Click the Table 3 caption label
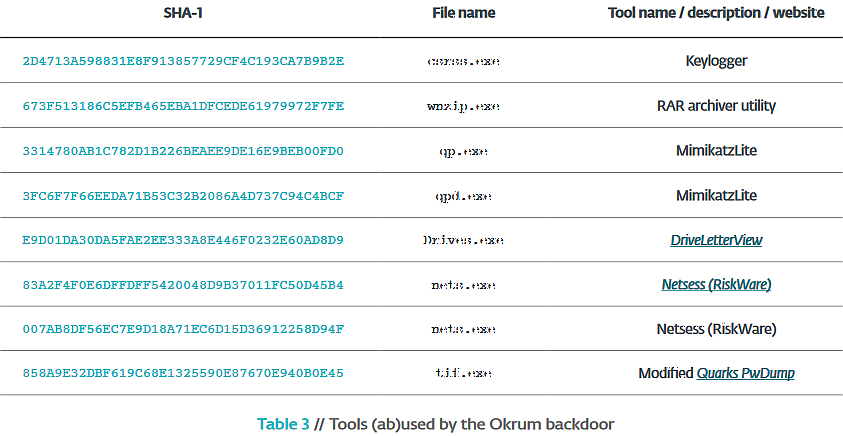This screenshot has width=843, height=436. (x=283, y=424)
